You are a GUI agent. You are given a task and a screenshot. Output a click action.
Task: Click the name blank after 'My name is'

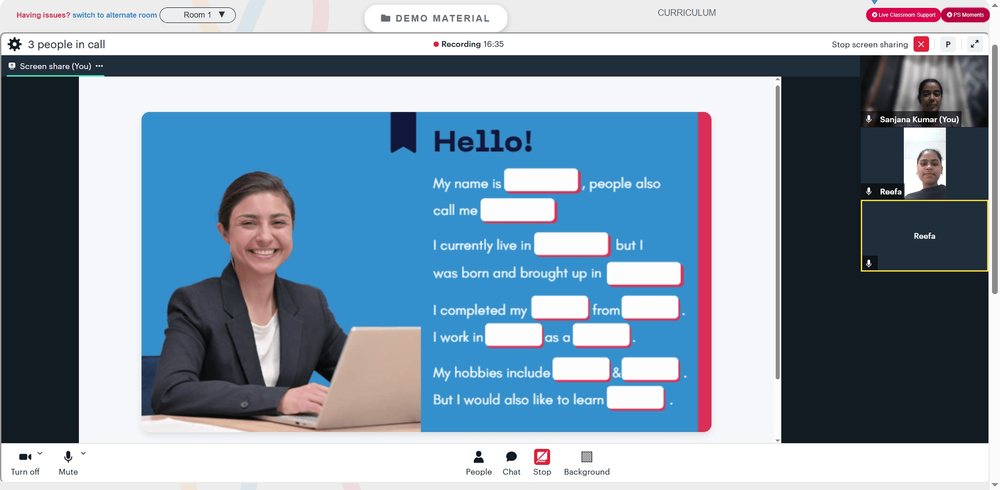point(541,181)
